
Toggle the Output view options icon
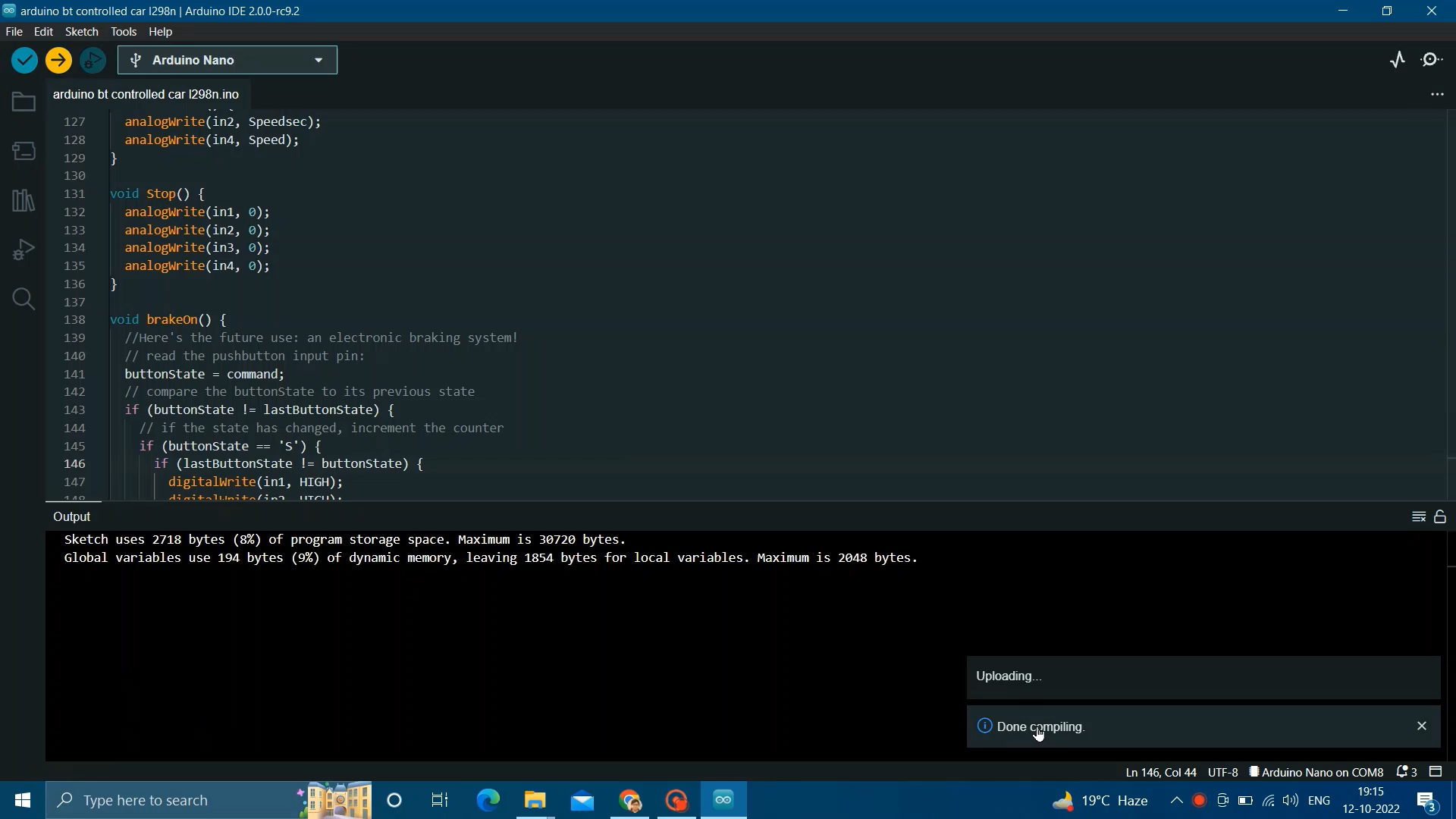pyautogui.click(x=1419, y=516)
